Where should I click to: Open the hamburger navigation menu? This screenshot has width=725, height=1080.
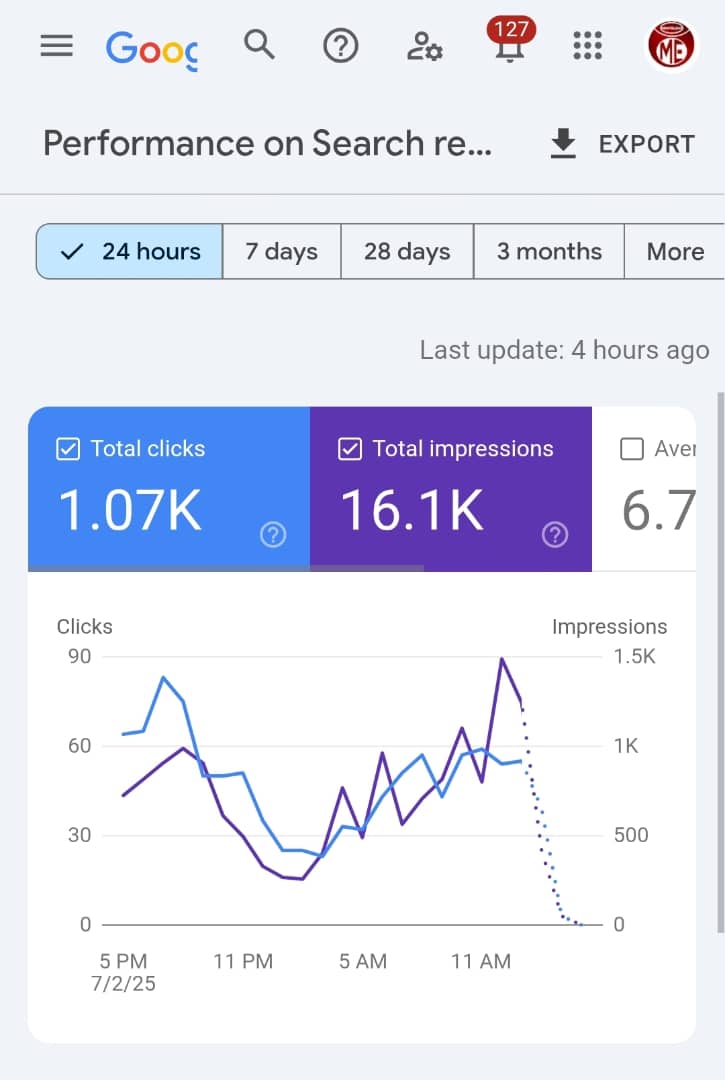pos(56,46)
